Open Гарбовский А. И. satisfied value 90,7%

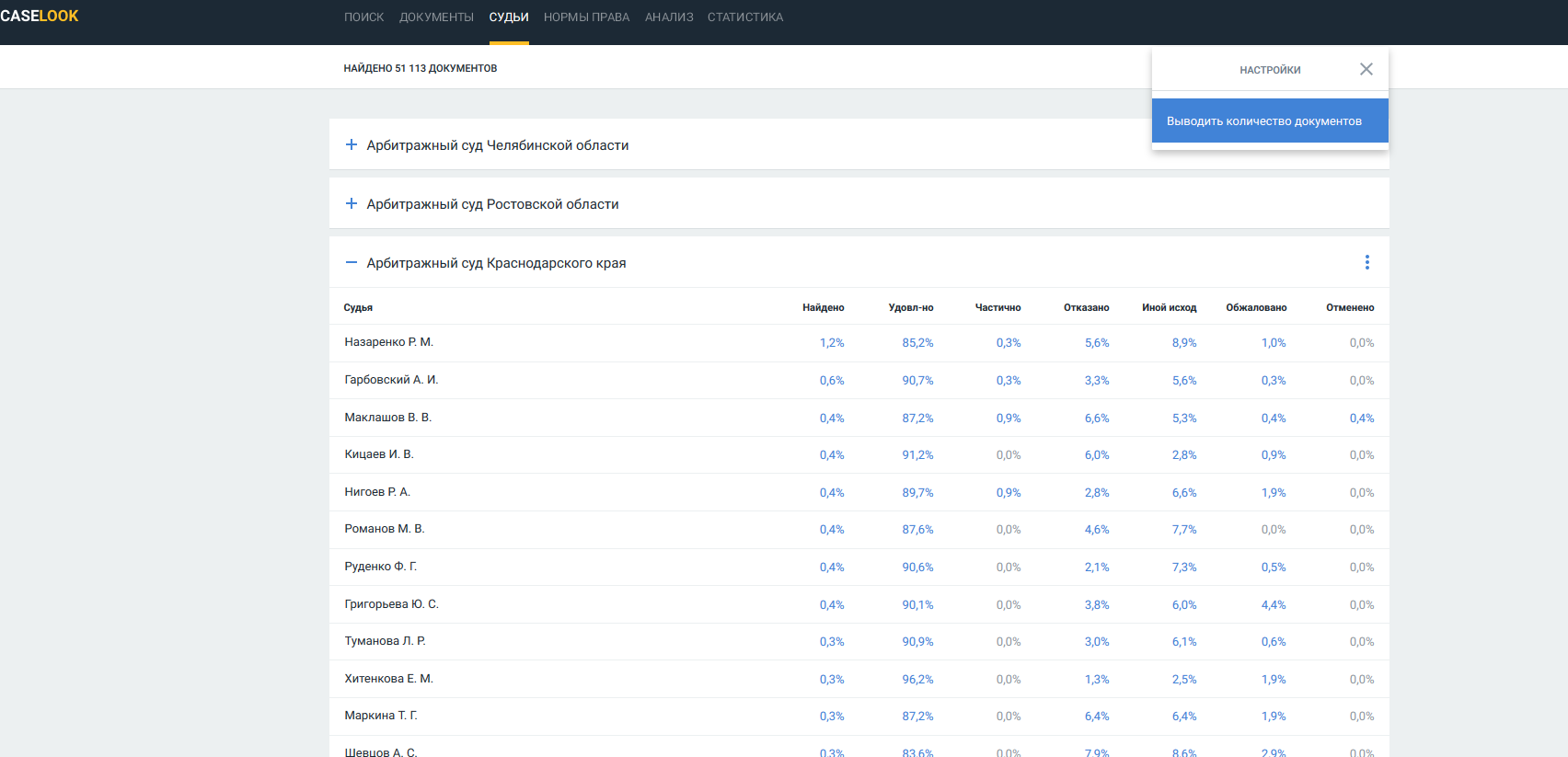point(917,381)
